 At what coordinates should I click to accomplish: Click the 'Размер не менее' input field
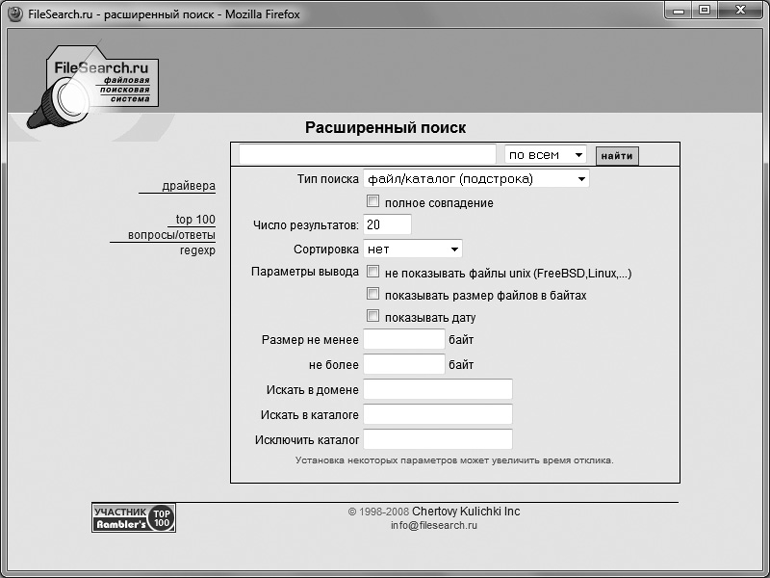pyautogui.click(x=403, y=340)
